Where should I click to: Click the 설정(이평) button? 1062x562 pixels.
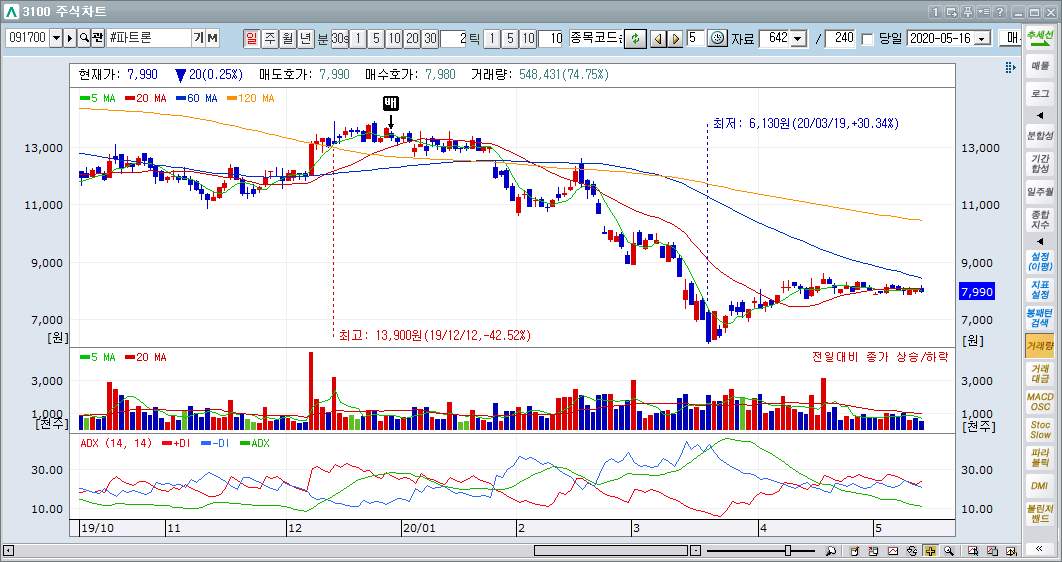[1040, 261]
